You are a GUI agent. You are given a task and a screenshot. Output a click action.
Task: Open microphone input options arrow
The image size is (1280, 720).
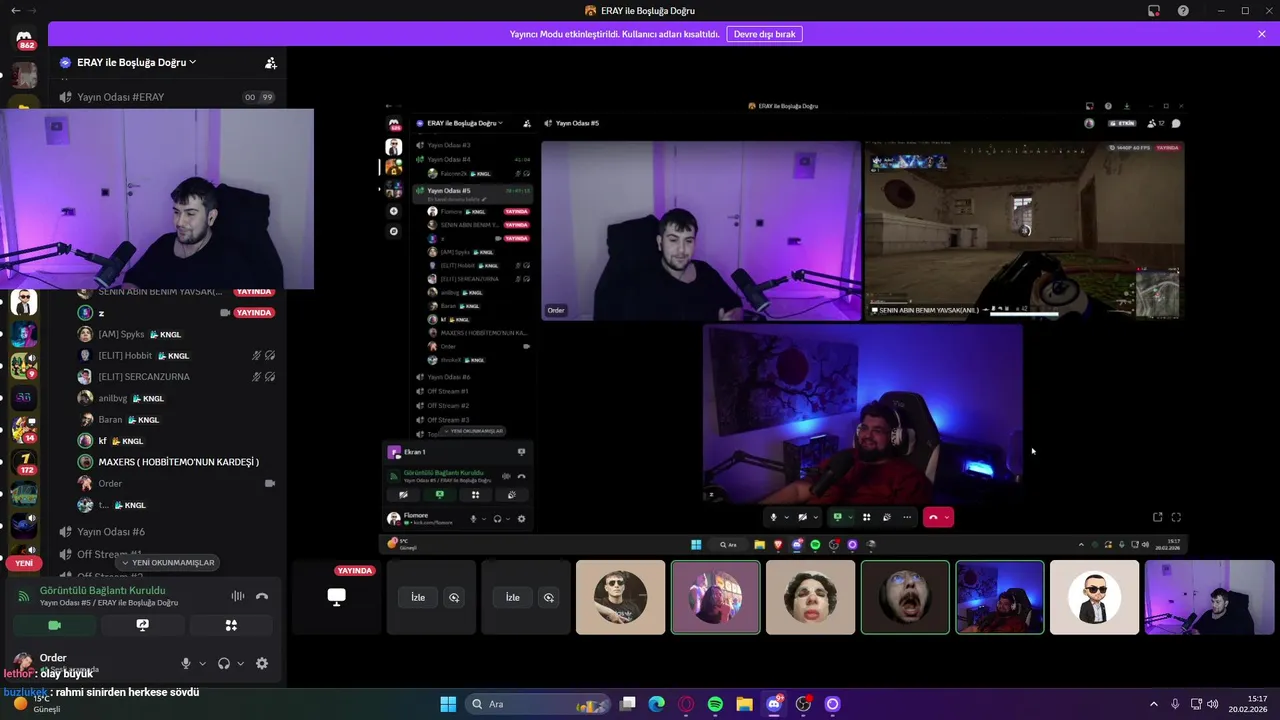pyautogui.click(x=202, y=663)
